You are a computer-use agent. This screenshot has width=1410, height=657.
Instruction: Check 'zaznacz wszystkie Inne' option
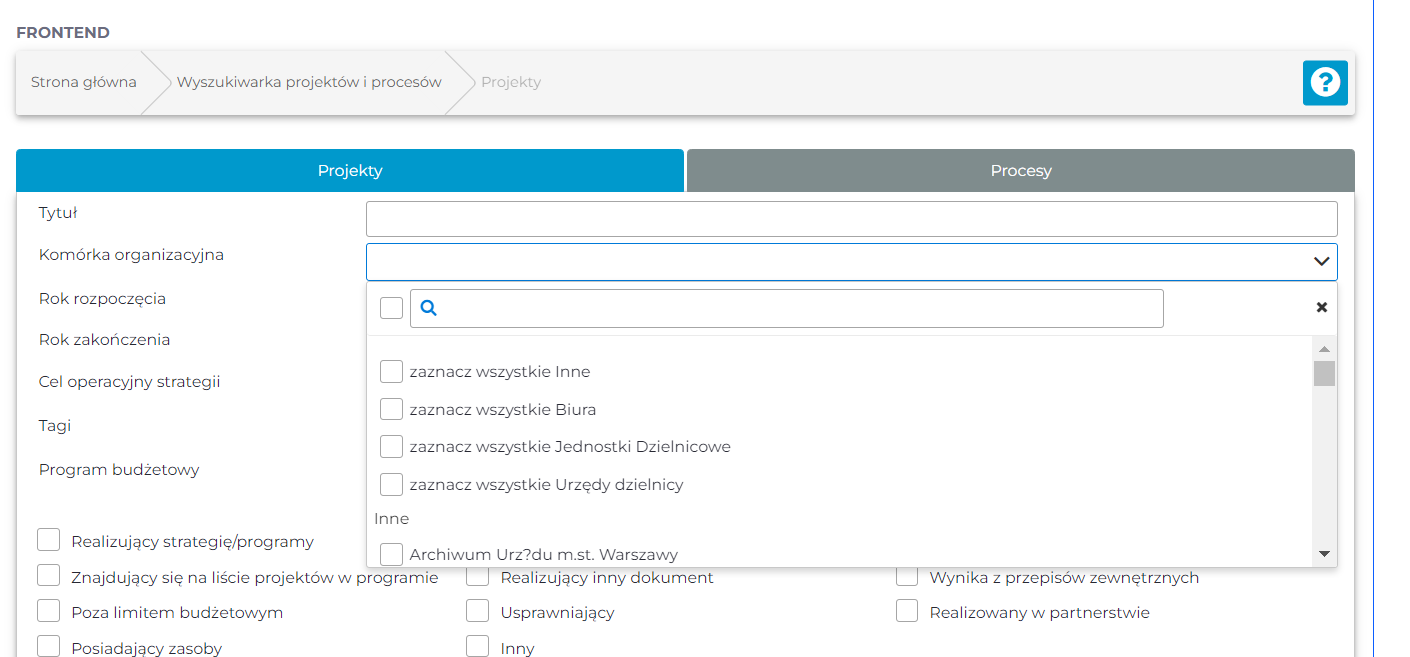tap(391, 372)
